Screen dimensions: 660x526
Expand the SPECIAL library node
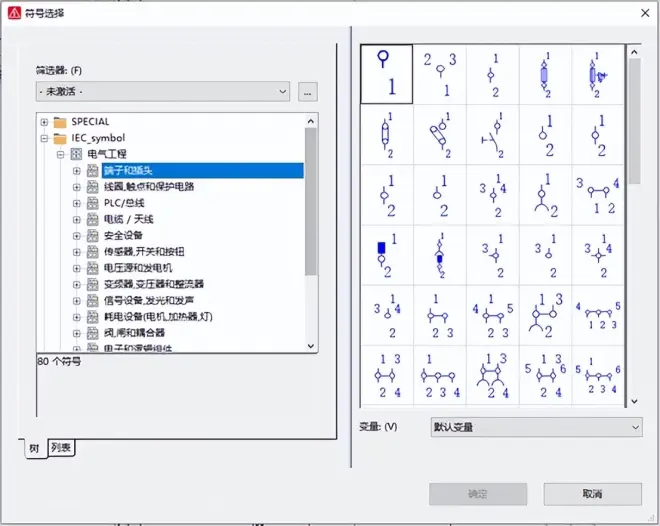click(x=44, y=122)
